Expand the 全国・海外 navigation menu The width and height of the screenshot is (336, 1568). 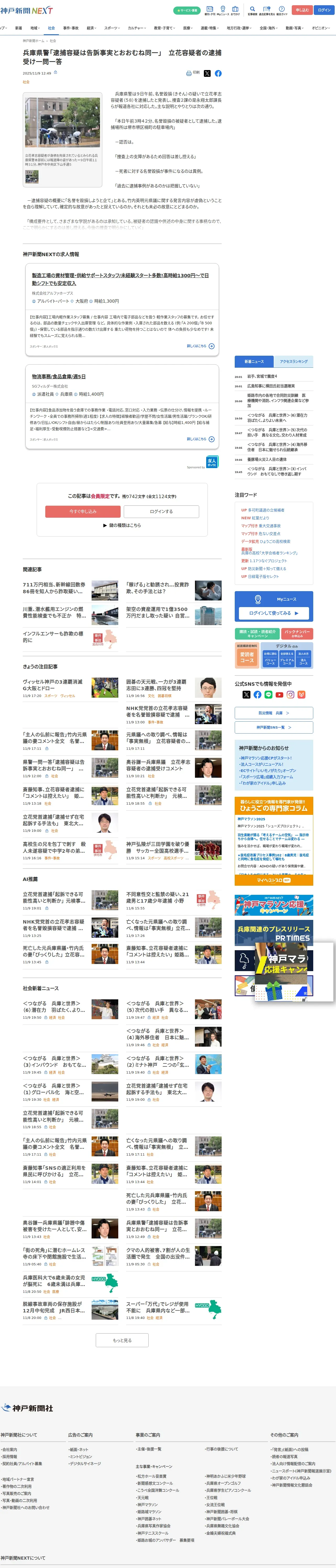coord(268,28)
